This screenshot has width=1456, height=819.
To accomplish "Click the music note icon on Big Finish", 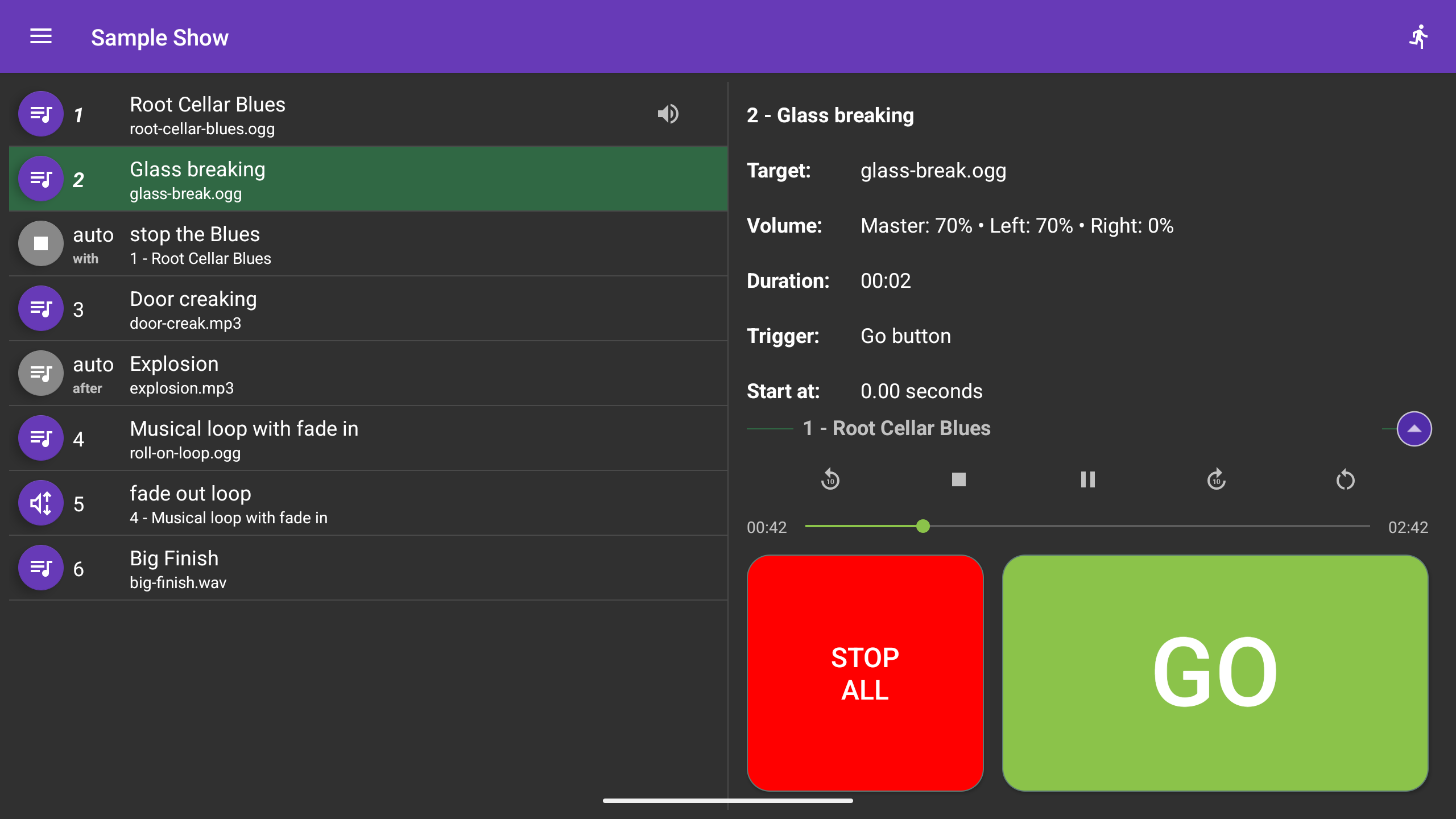I will click(x=40, y=568).
